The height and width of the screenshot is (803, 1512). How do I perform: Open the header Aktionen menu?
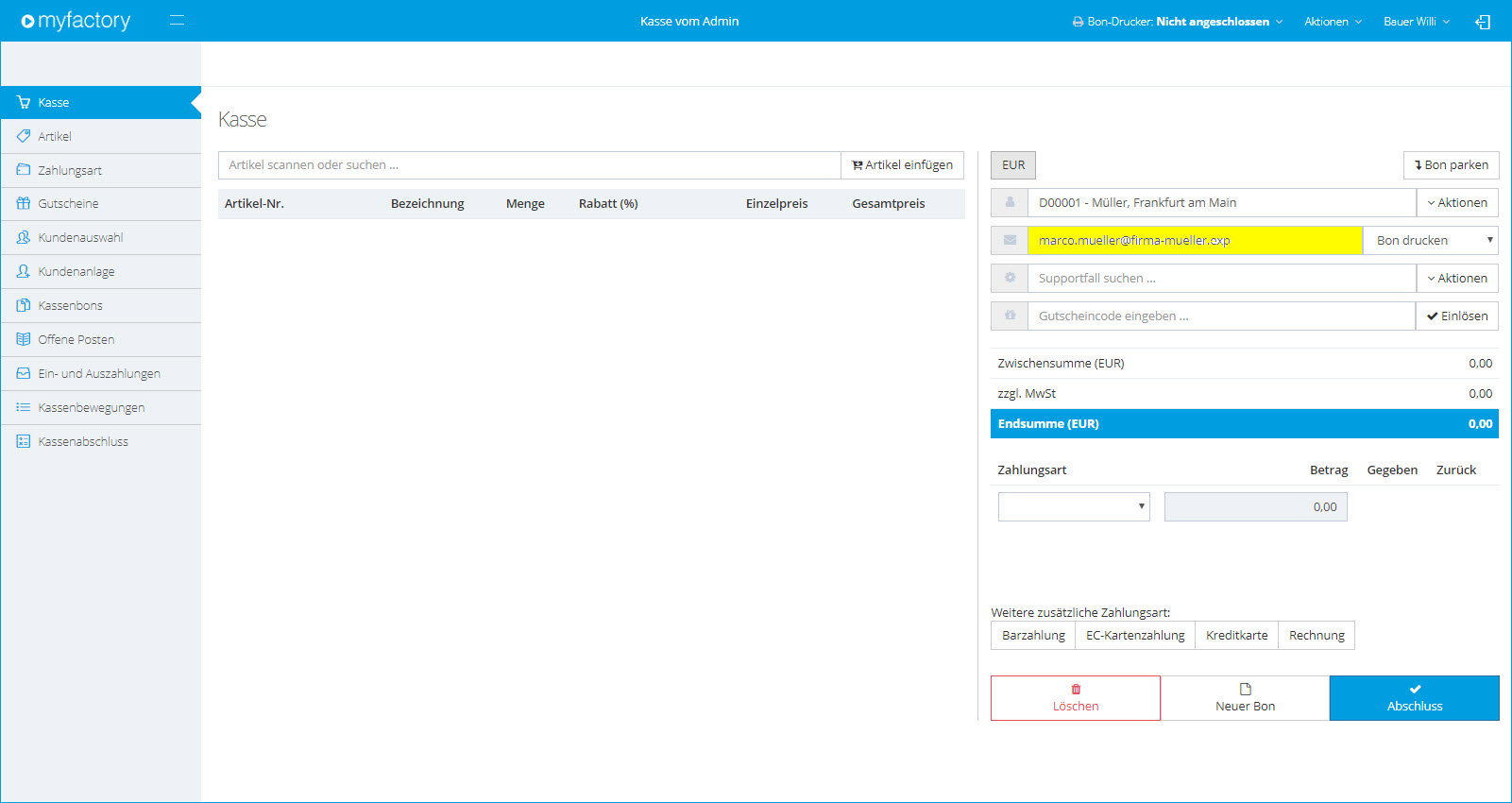click(x=1333, y=22)
